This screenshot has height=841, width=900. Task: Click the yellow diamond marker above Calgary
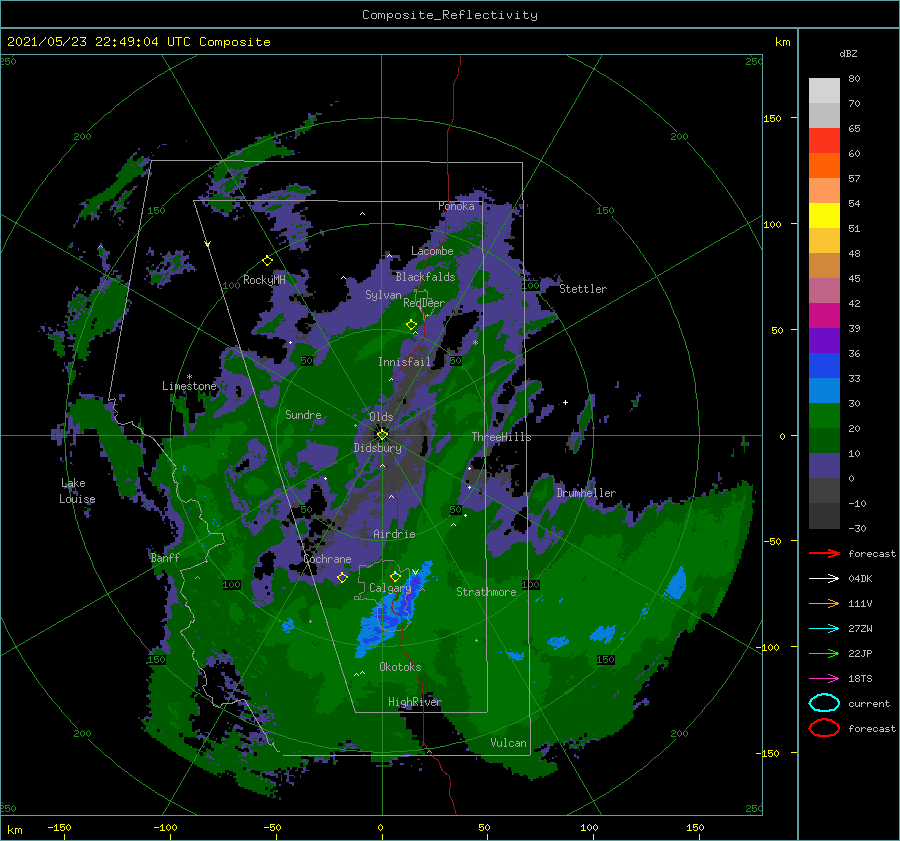395,576
